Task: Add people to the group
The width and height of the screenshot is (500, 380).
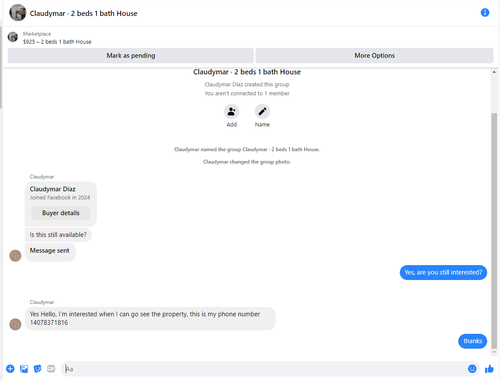Action: point(231,111)
